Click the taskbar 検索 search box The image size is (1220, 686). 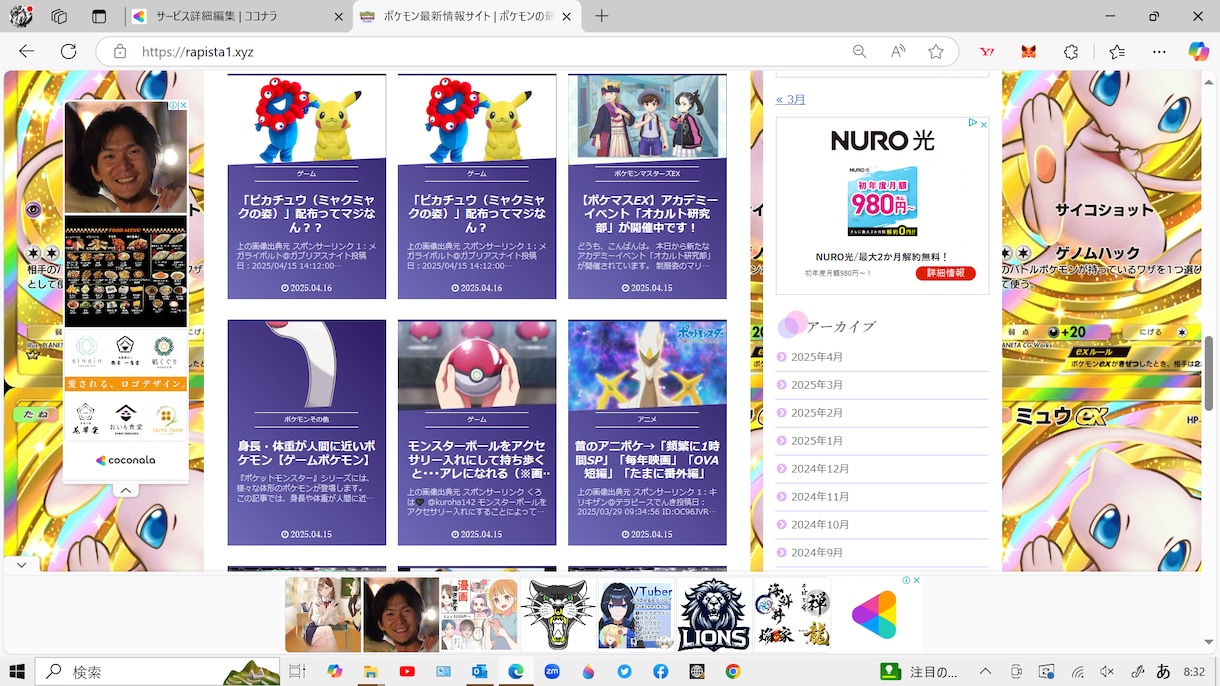[157, 671]
